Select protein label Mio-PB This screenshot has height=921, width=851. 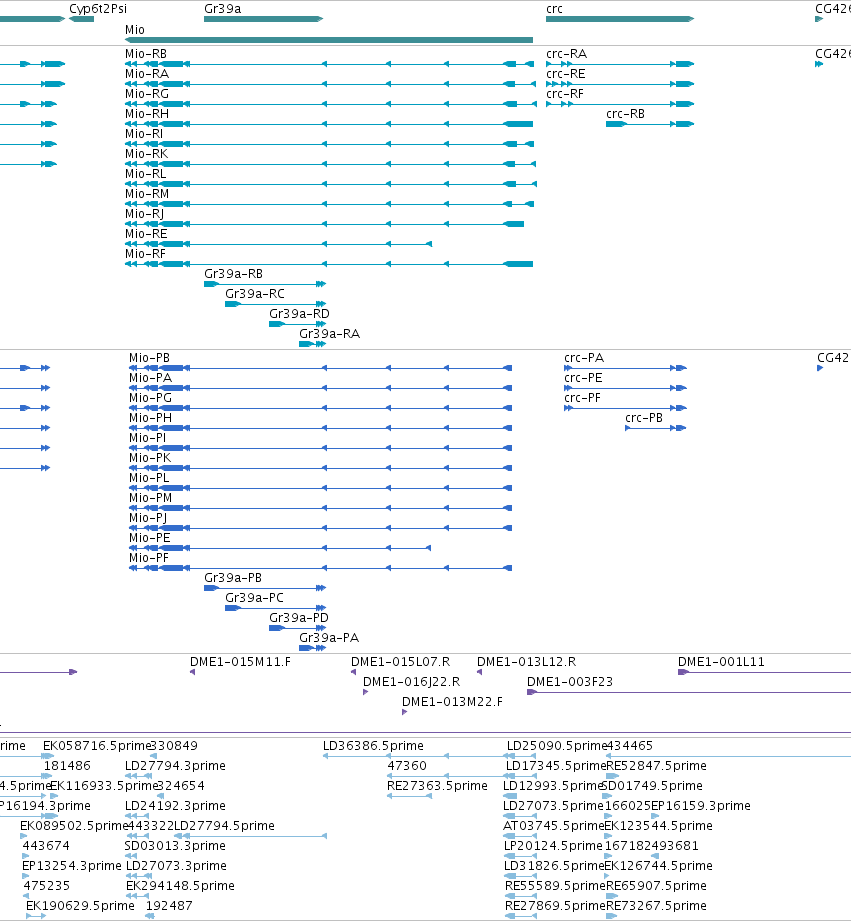(x=149, y=358)
